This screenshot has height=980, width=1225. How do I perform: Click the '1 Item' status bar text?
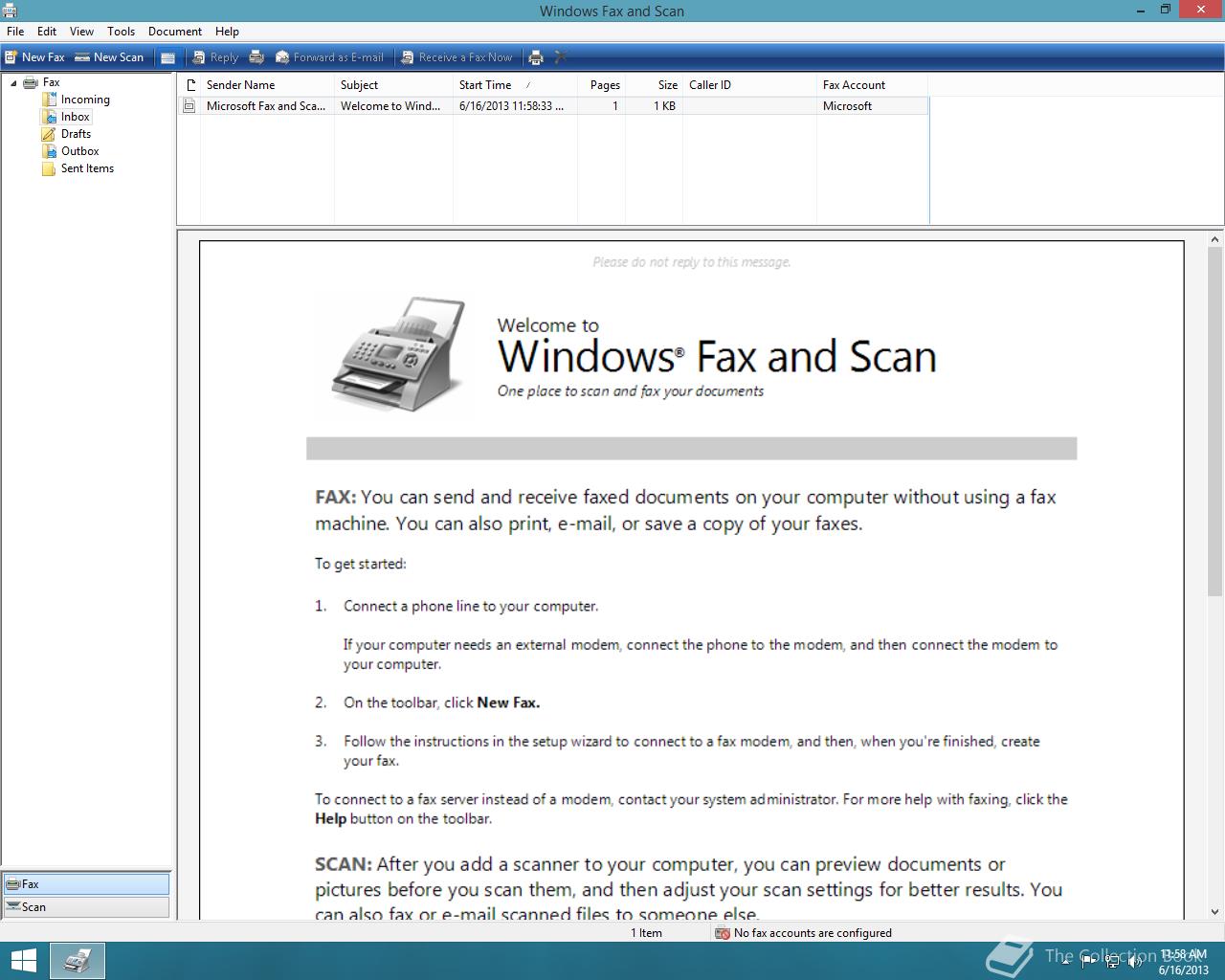(x=646, y=933)
